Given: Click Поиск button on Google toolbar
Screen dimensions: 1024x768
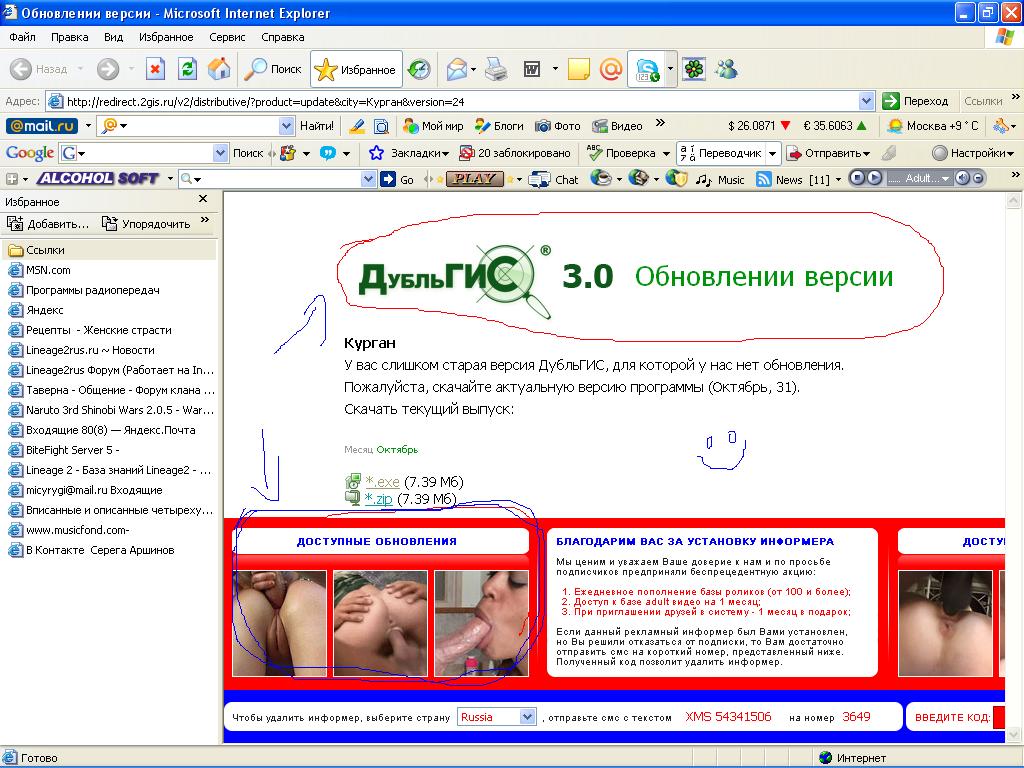Looking at the screenshot, I should coord(248,153).
